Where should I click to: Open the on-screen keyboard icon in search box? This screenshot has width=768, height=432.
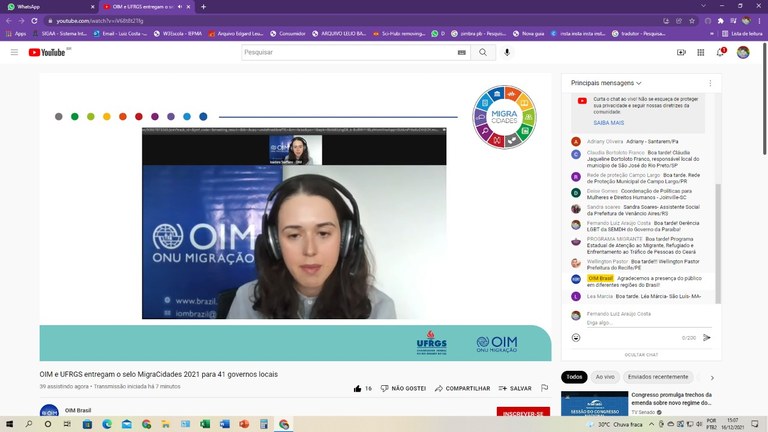point(461,52)
